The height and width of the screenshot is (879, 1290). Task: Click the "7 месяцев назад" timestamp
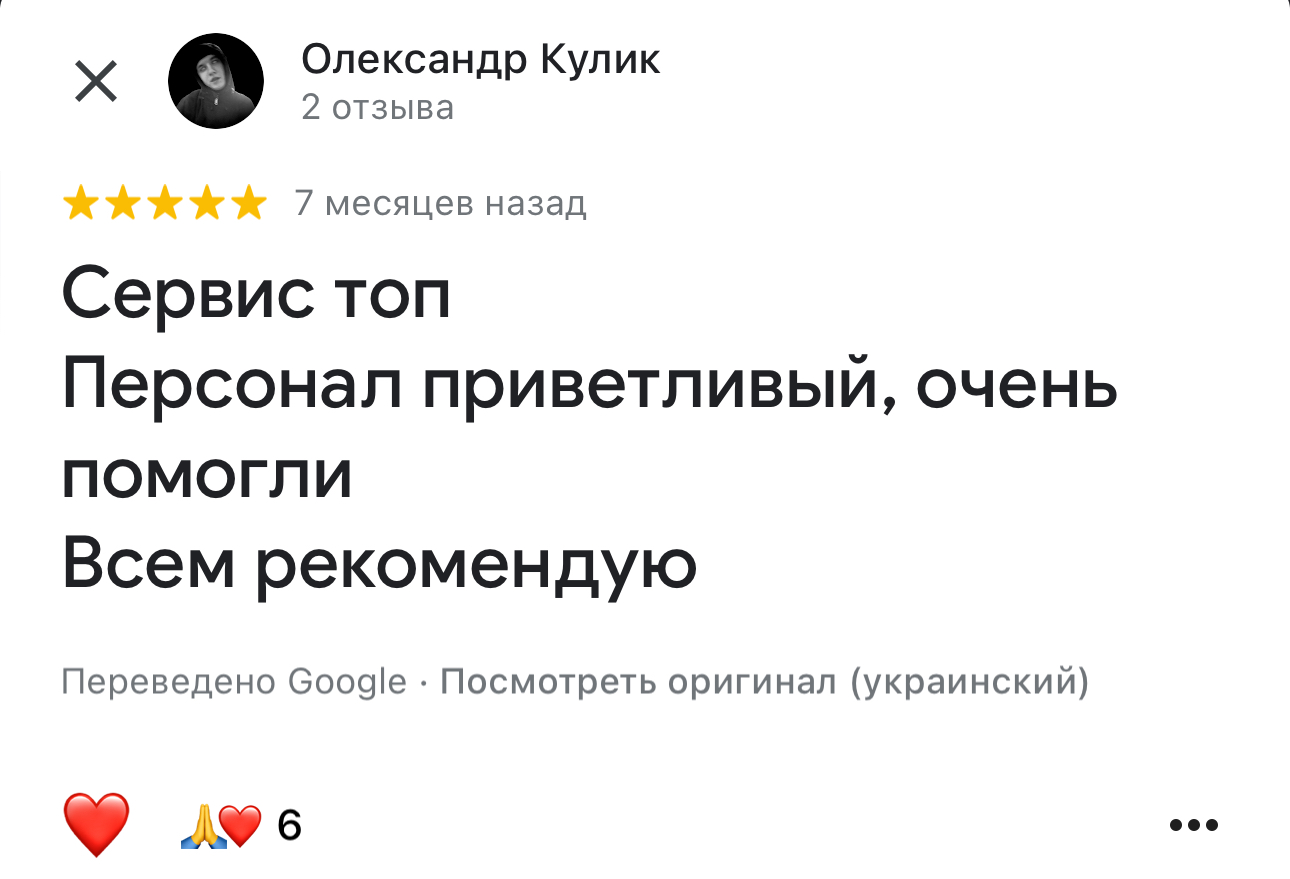tap(440, 204)
